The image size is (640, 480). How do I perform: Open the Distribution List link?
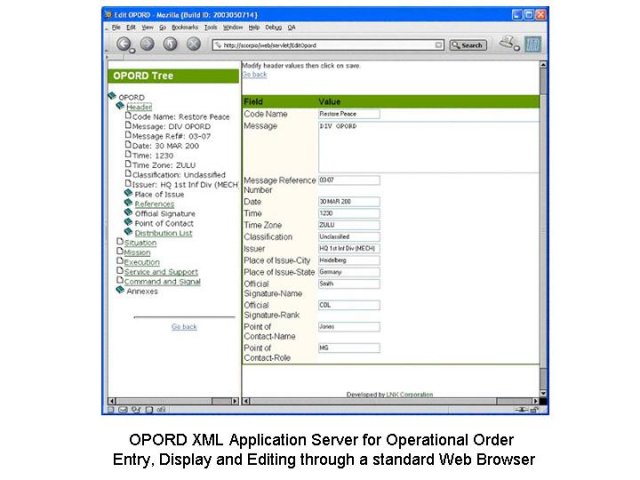163,233
